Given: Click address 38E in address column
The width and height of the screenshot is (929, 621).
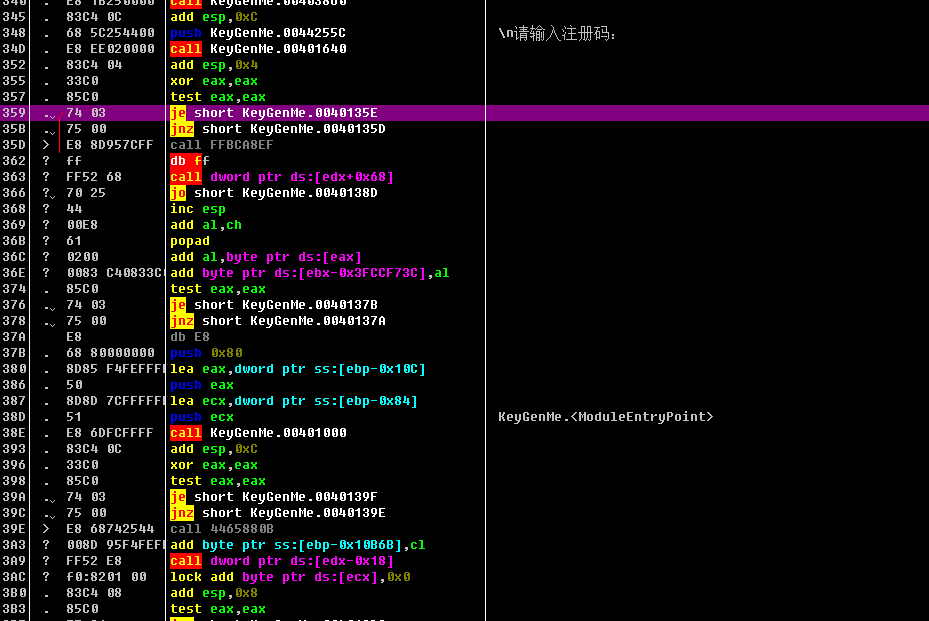Looking at the screenshot, I should pyautogui.click(x=14, y=433).
